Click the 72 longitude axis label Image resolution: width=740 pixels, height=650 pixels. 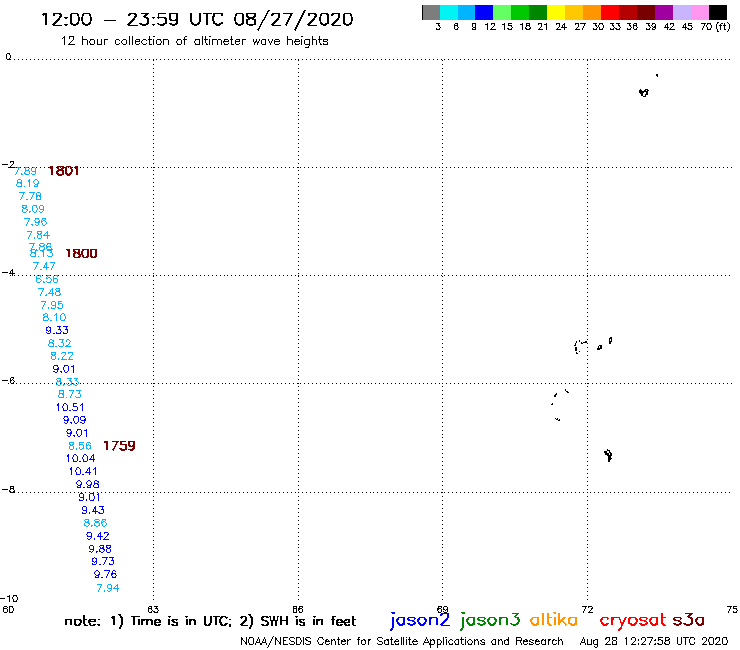(x=587, y=609)
